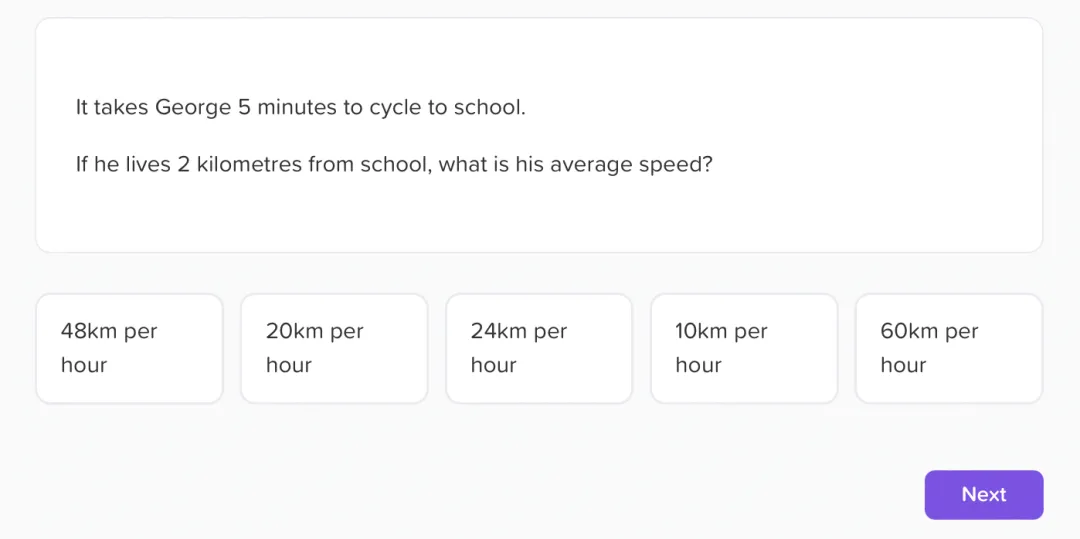Click "If he" starting the second sentence
Viewport: 1080px width, 539px height.
tap(97, 164)
